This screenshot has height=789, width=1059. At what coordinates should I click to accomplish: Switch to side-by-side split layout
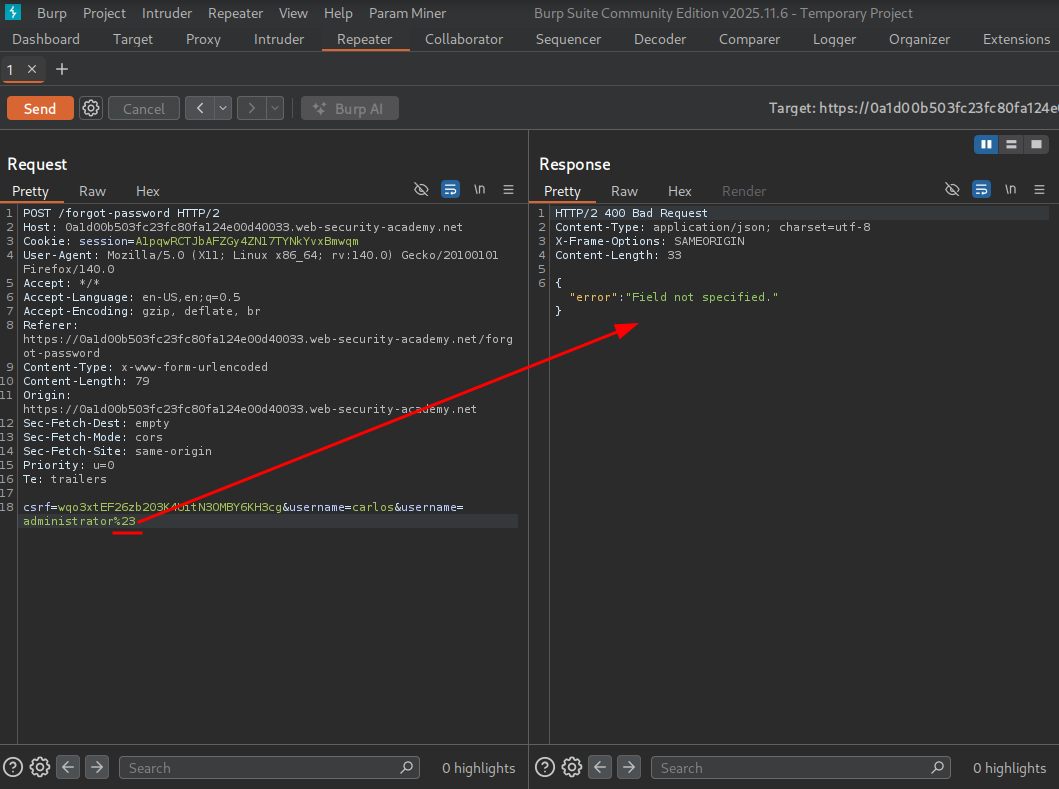(986, 144)
